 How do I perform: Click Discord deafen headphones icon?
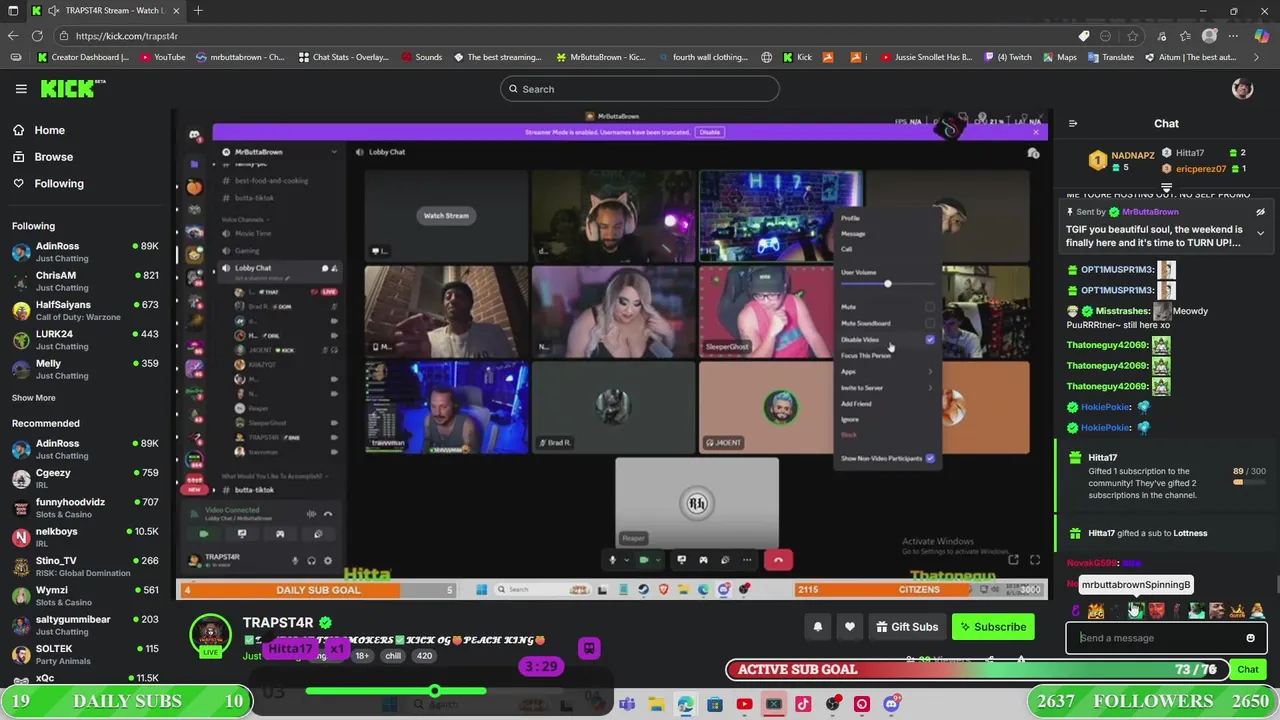(x=311, y=561)
